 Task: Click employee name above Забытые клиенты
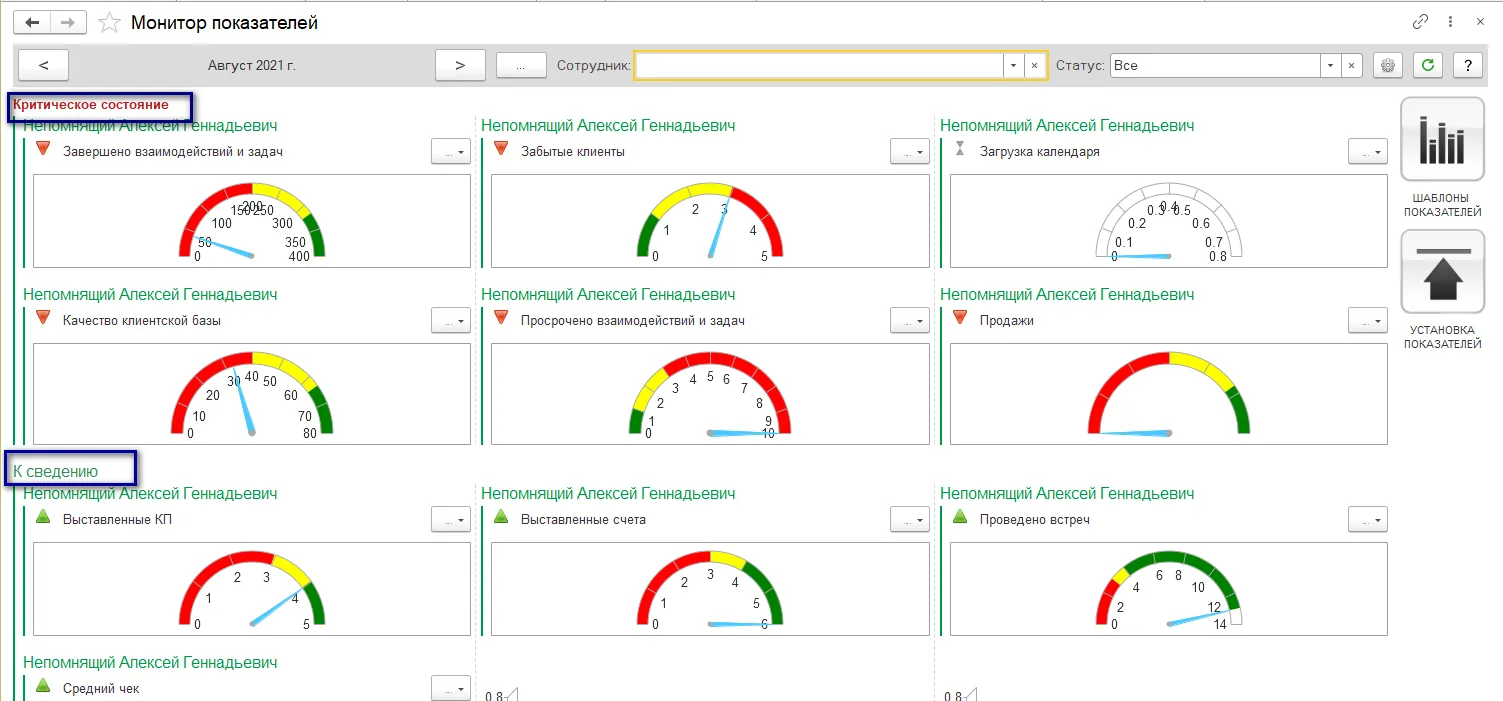[608, 126]
